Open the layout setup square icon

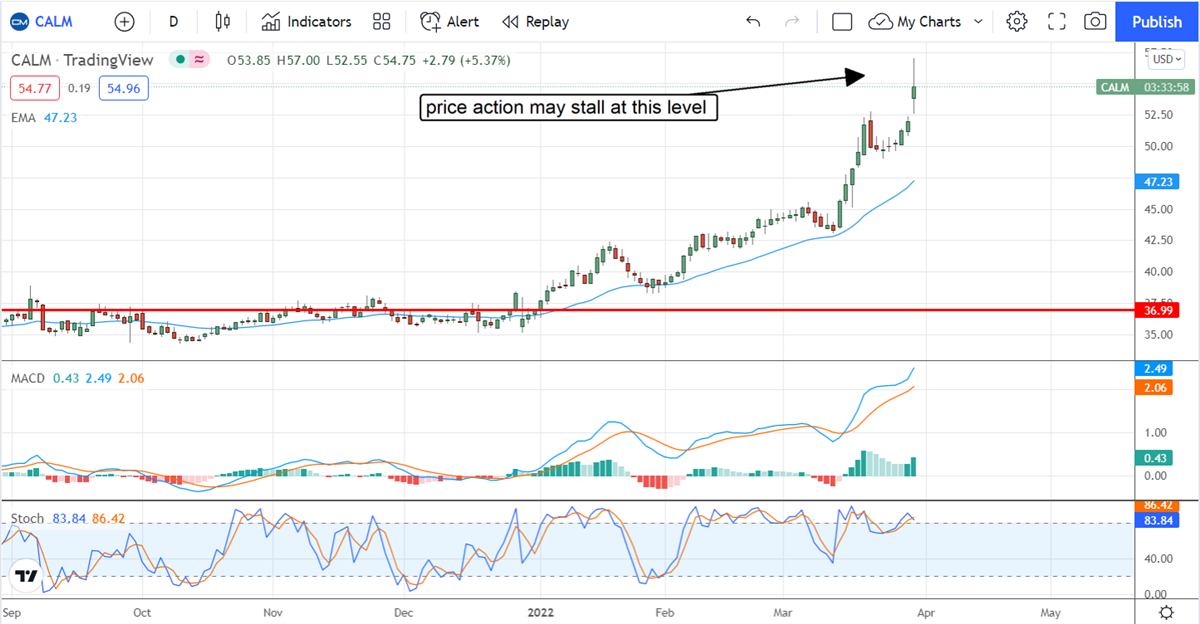842,21
